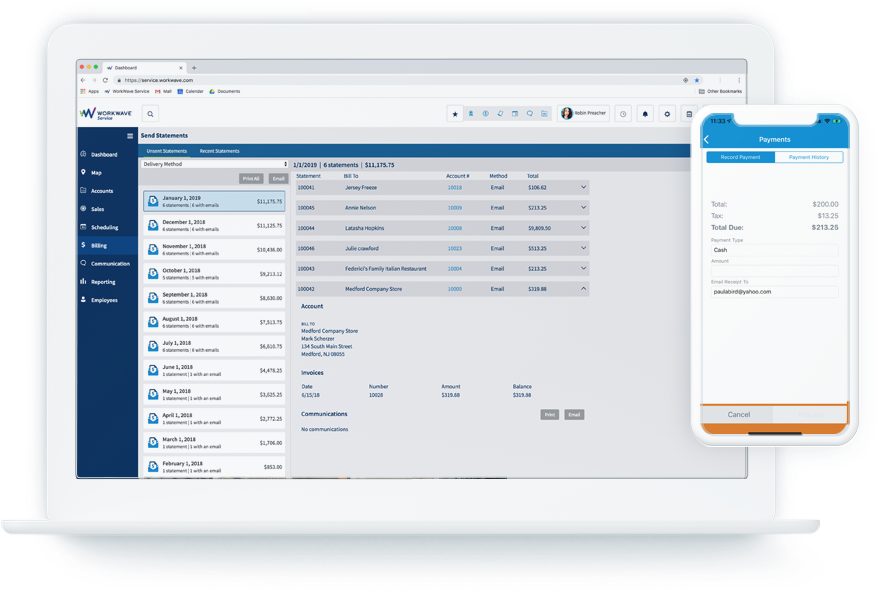This screenshot has width=879, height=591.
Task: Switch to the Recent Statements tab
Action: [x=219, y=151]
